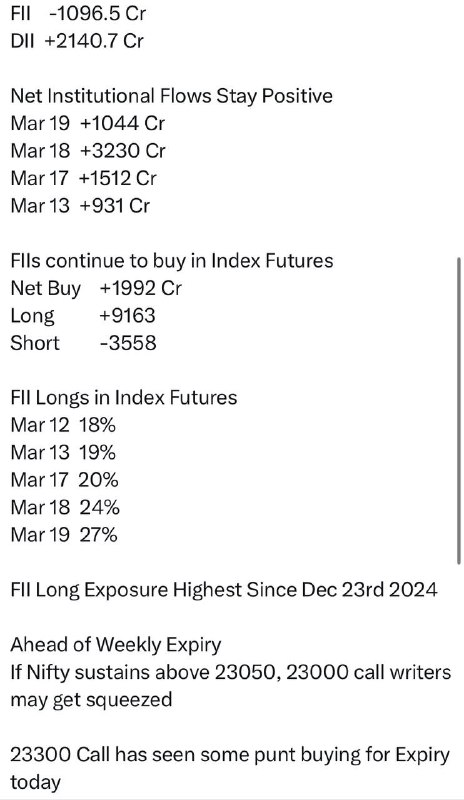This screenshot has width=464, height=800.
Task: Click the 'Mar 17 +1512 Cr' entry
Action: coord(84,178)
